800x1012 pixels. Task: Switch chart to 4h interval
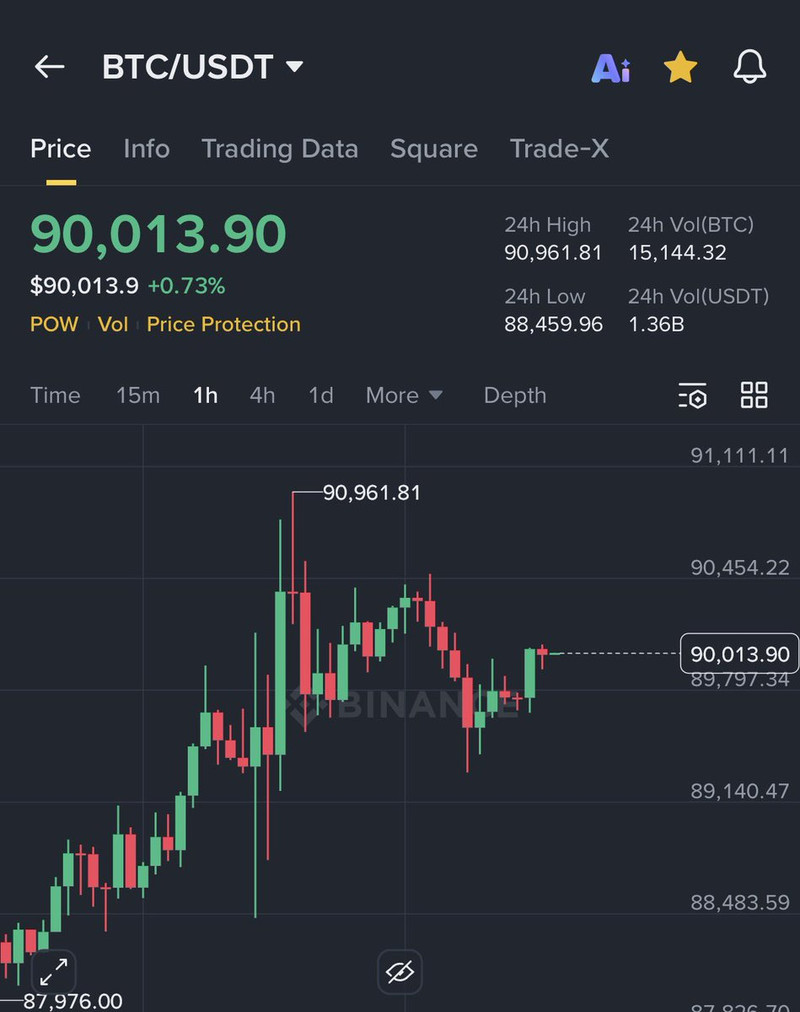tap(262, 395)
